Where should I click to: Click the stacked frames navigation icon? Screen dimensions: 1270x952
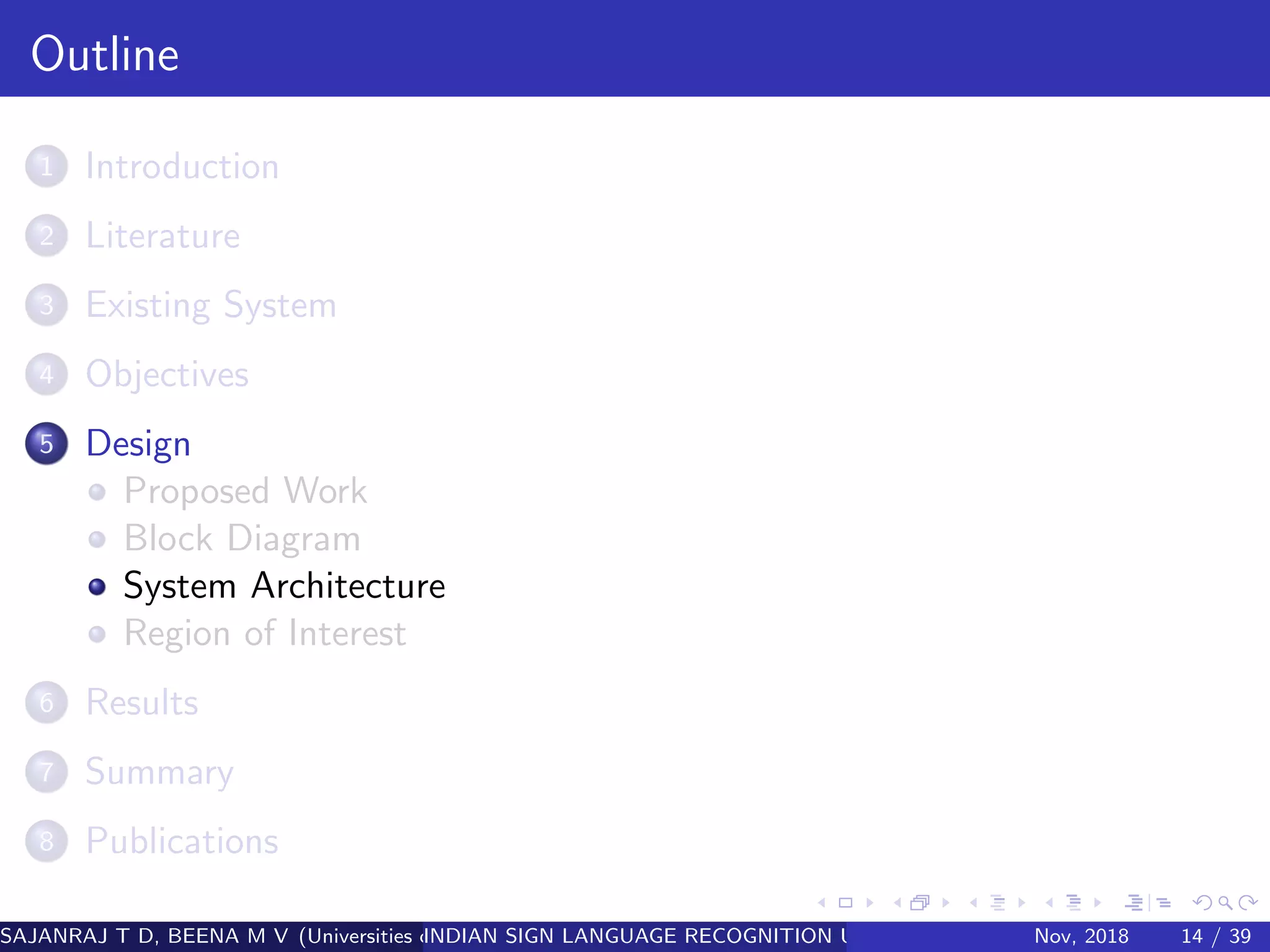click(x=920, y=903)
